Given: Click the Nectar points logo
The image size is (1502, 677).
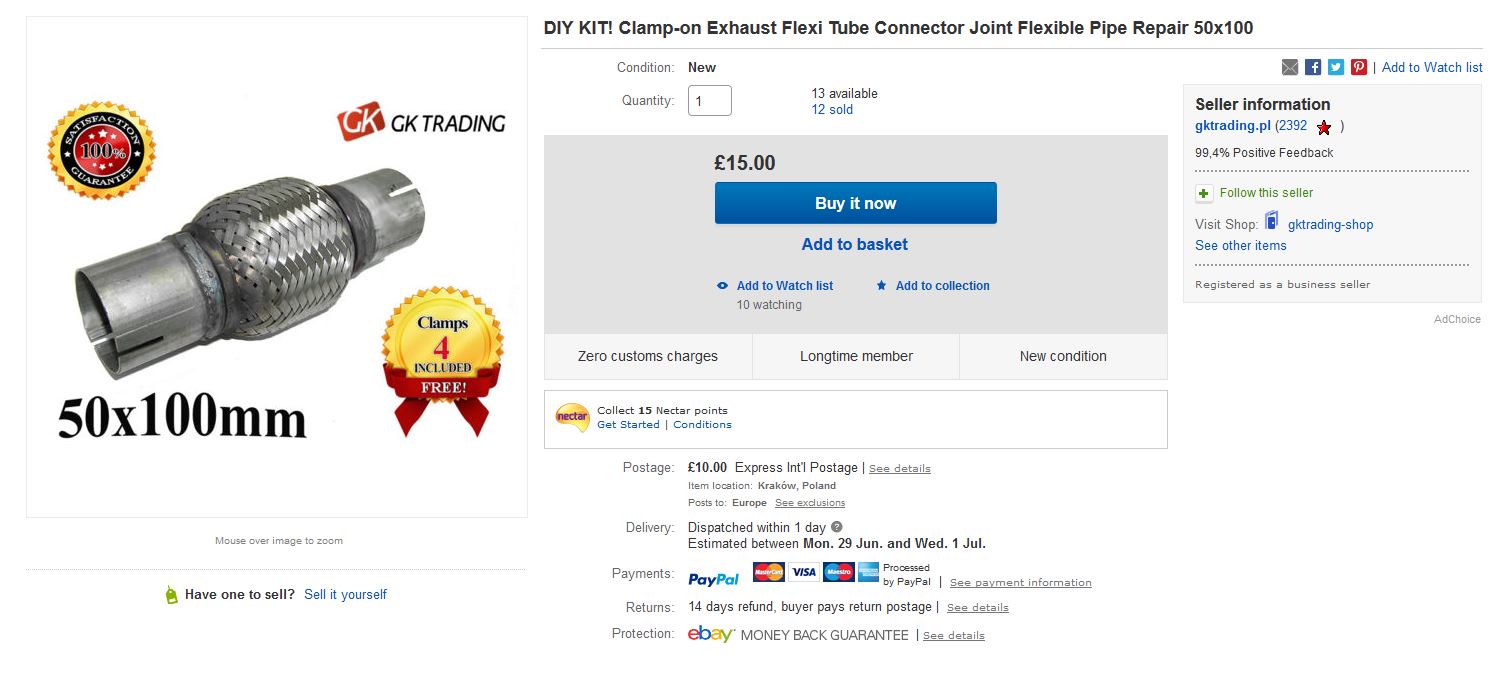Looking at the screenshot, I should tap(572, 416).
